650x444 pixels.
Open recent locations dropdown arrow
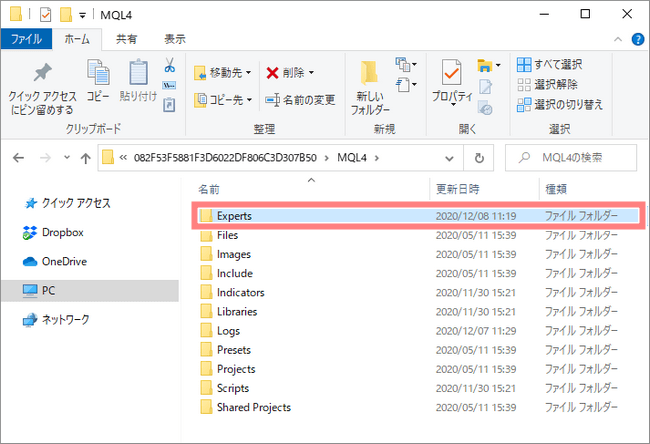(67, 158)
